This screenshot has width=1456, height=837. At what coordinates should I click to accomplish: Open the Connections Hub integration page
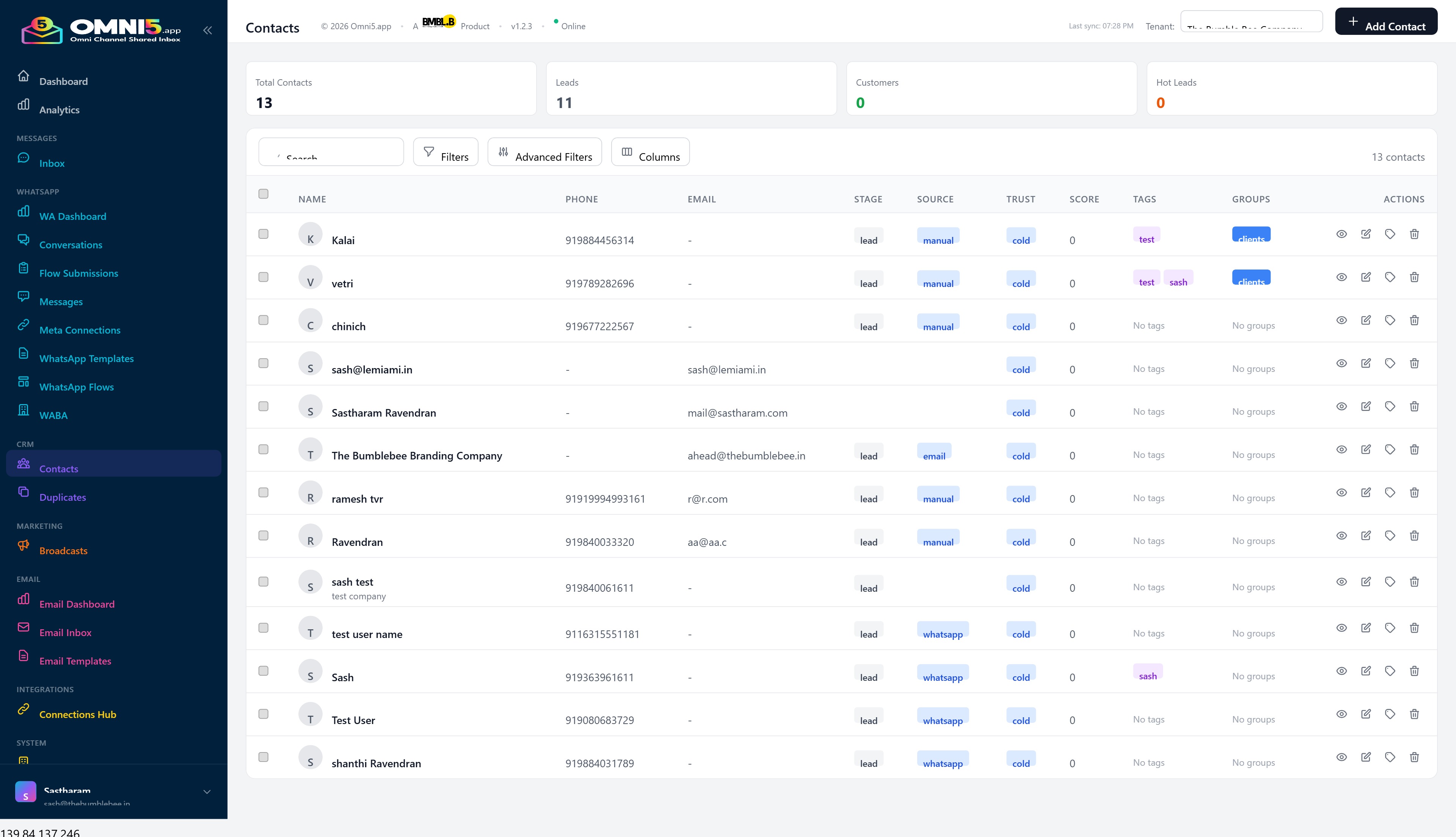(x=78, y=714)
